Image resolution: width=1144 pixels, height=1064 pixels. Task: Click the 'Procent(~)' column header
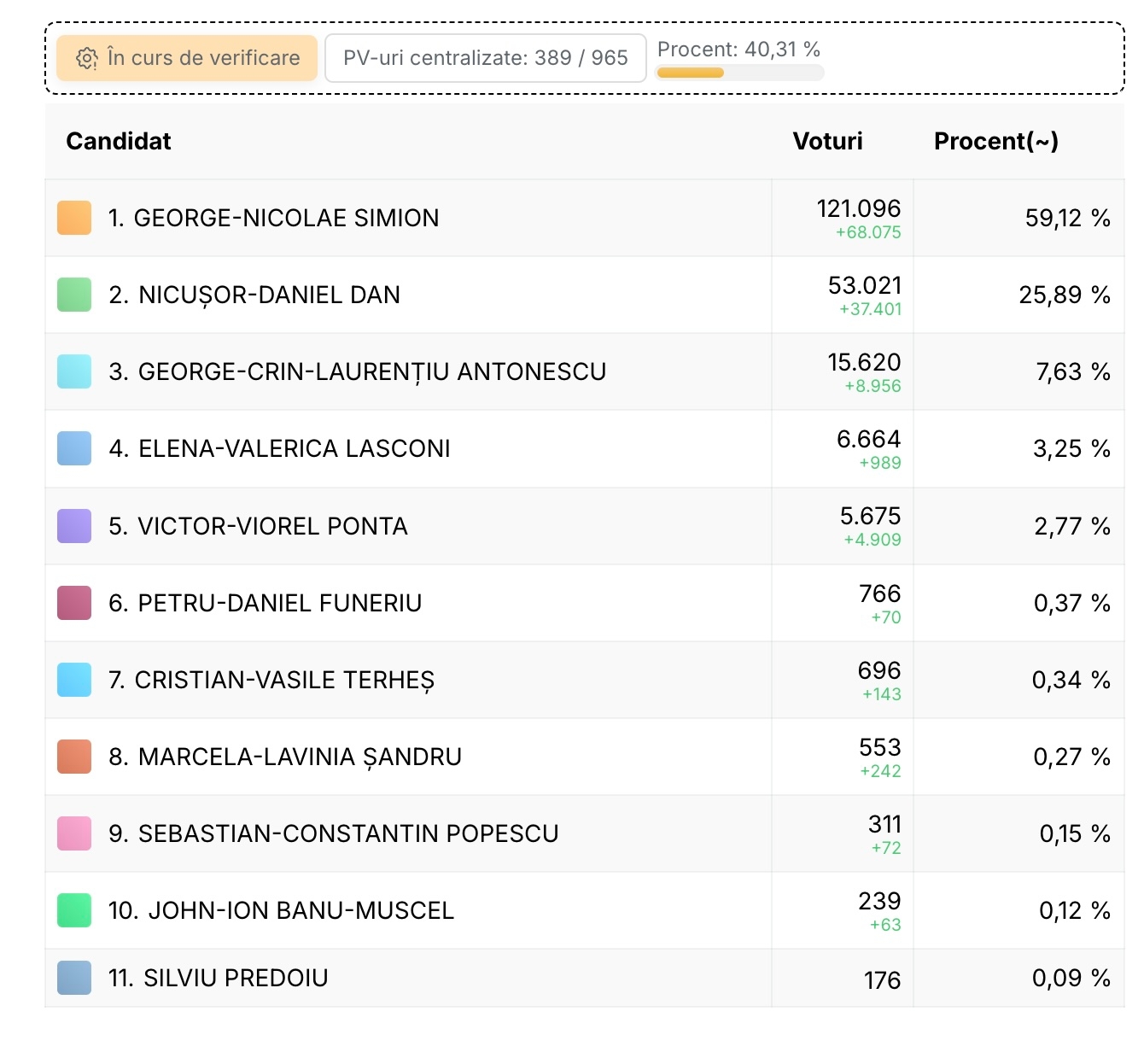tap(995, 141)
